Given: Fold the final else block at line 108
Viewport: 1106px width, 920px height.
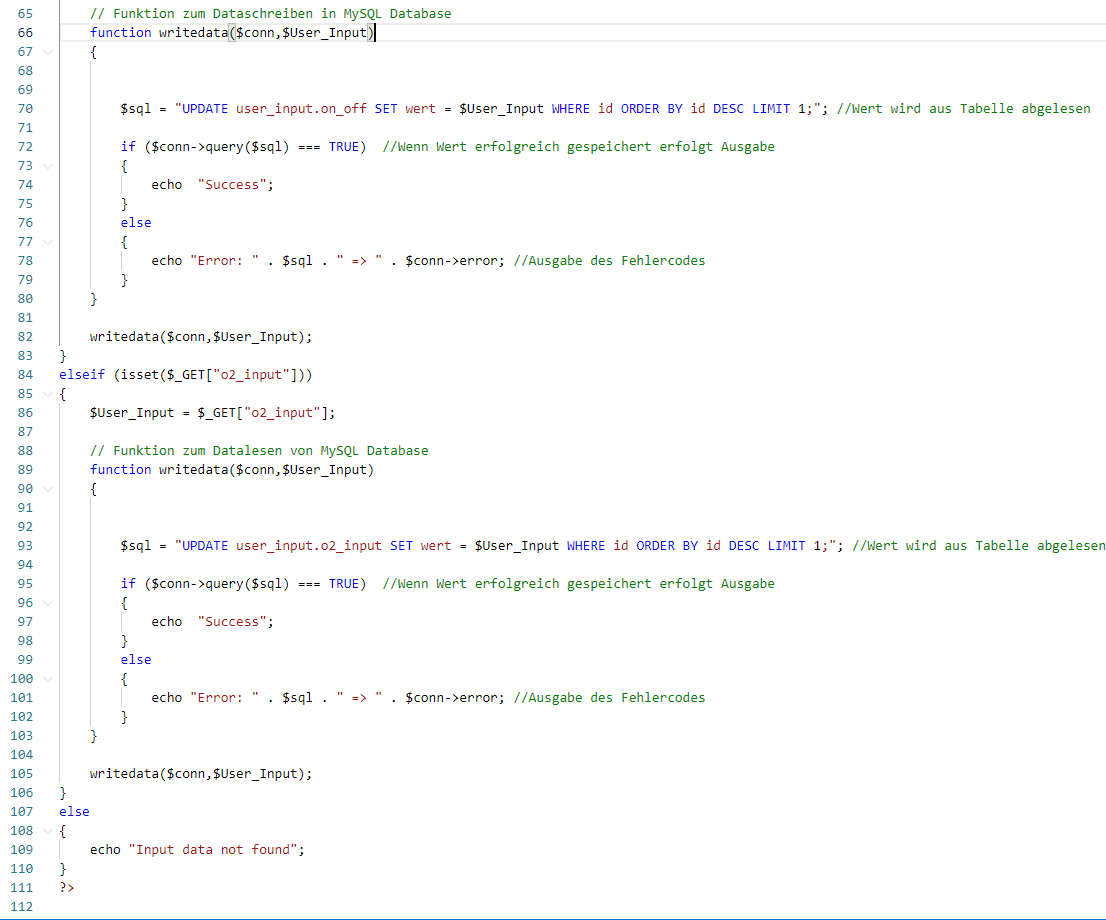Looking at the screenshot, I should pos(48,831).
